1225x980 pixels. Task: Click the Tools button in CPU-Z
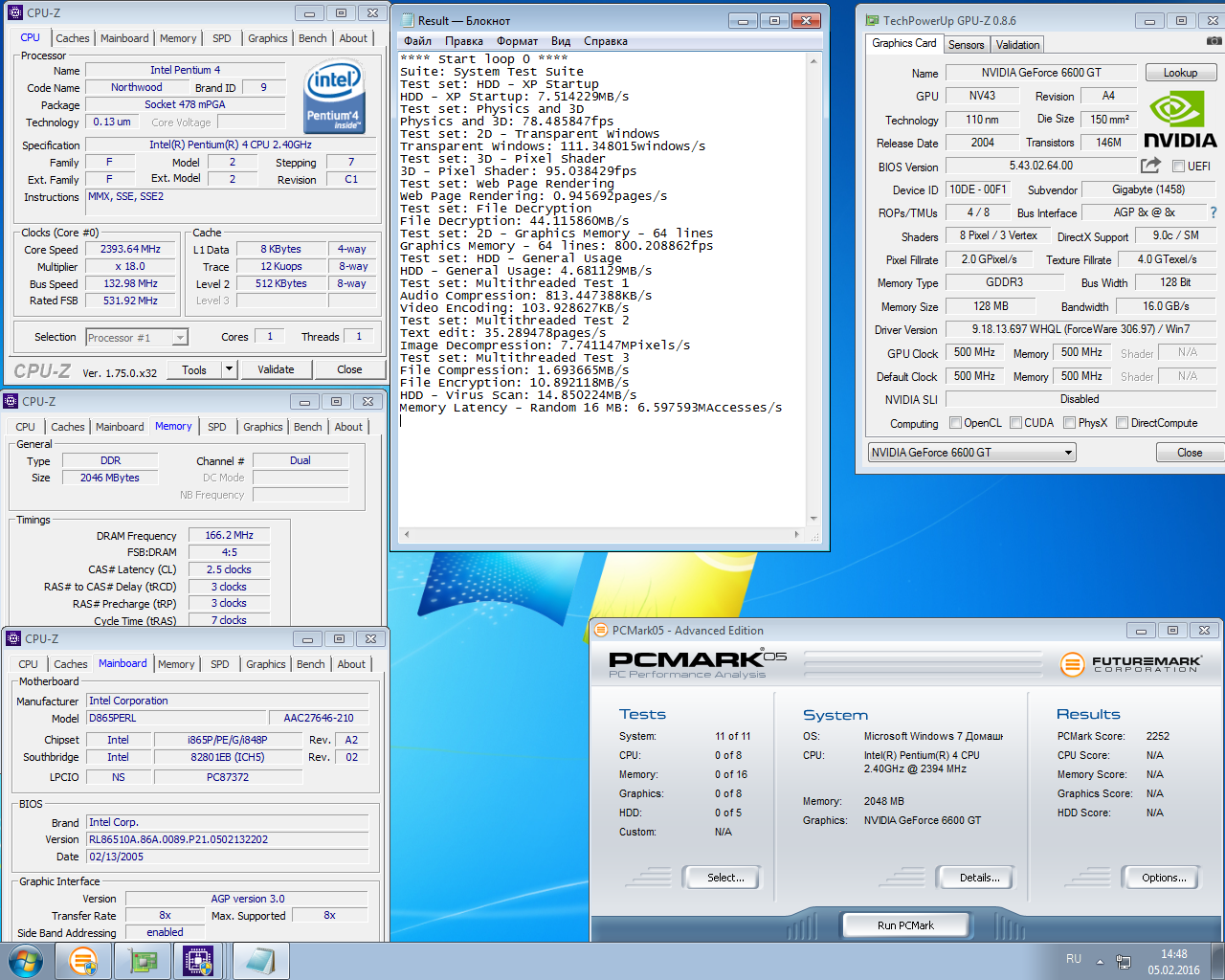tap(194, 369)
